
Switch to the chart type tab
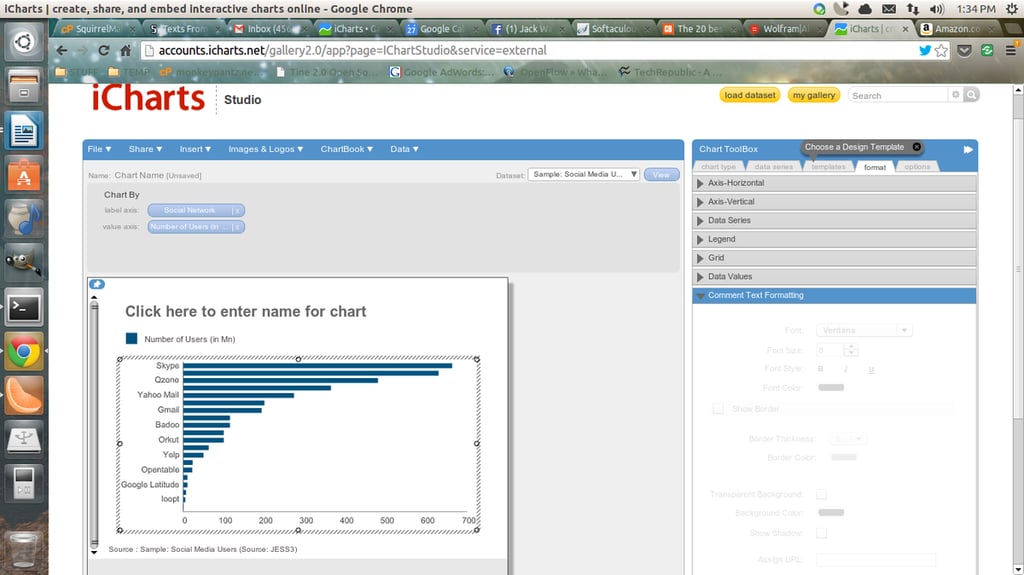[x=718, y=167]
